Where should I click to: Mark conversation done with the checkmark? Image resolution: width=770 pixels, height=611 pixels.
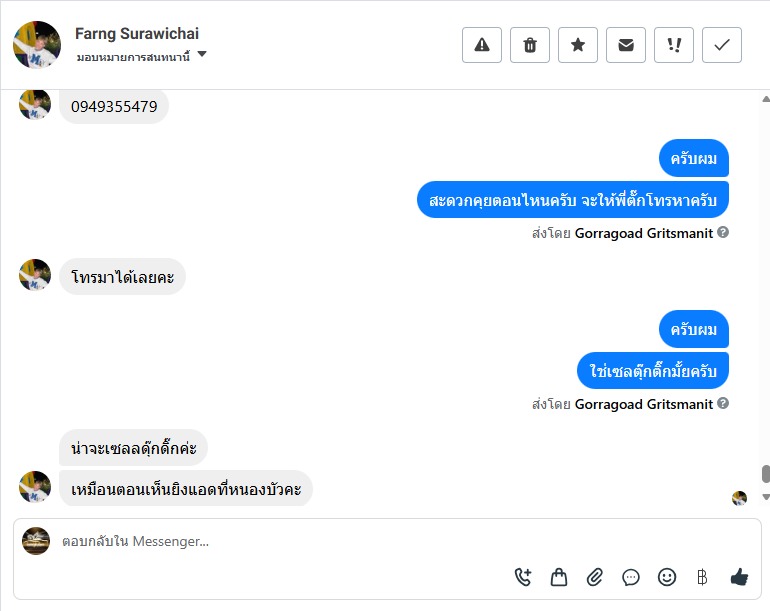[722, 45]
